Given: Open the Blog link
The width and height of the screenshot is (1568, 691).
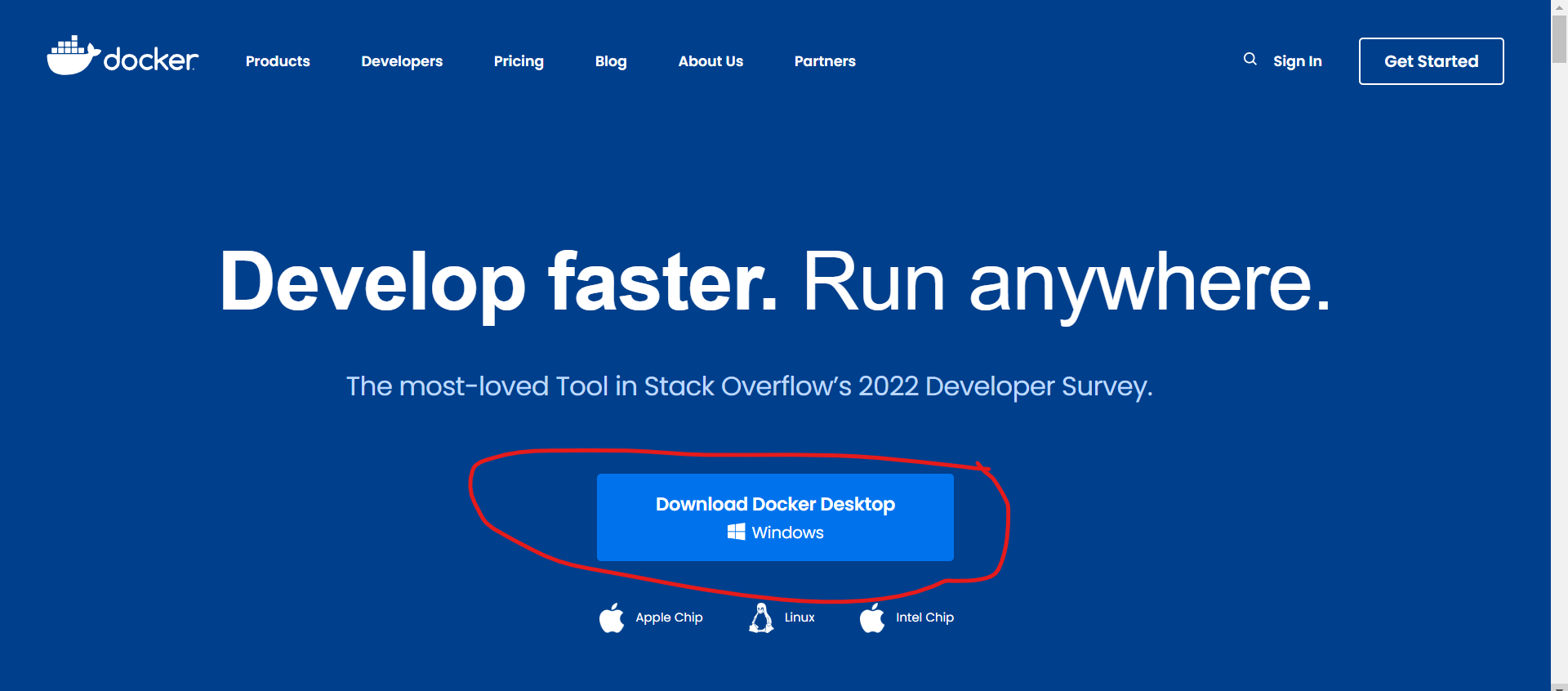Looking at the screenshot, I should (x=611, y=61).
